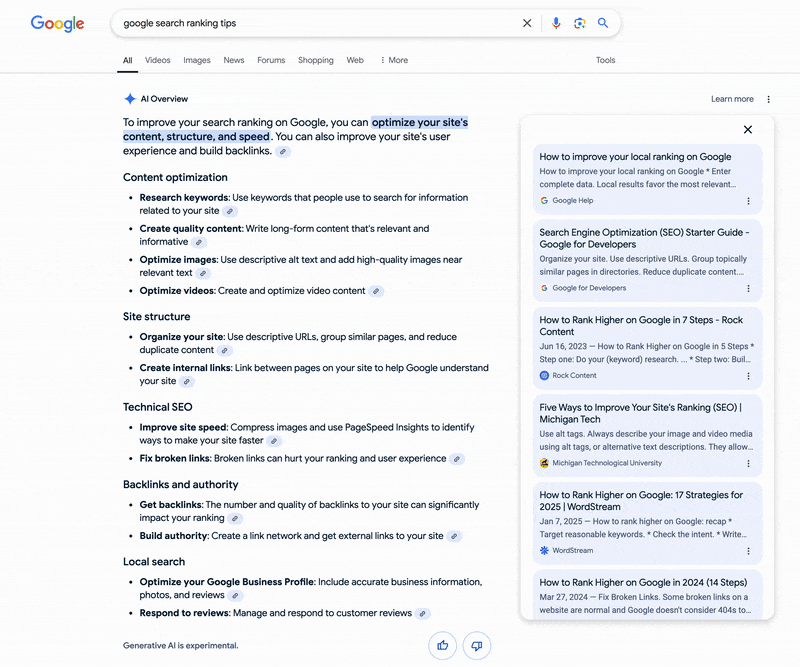Image resolution: width=800 pixels, height=667 pixels.
Task: Open source link for Create internal links
Action: tap(187, 382)
